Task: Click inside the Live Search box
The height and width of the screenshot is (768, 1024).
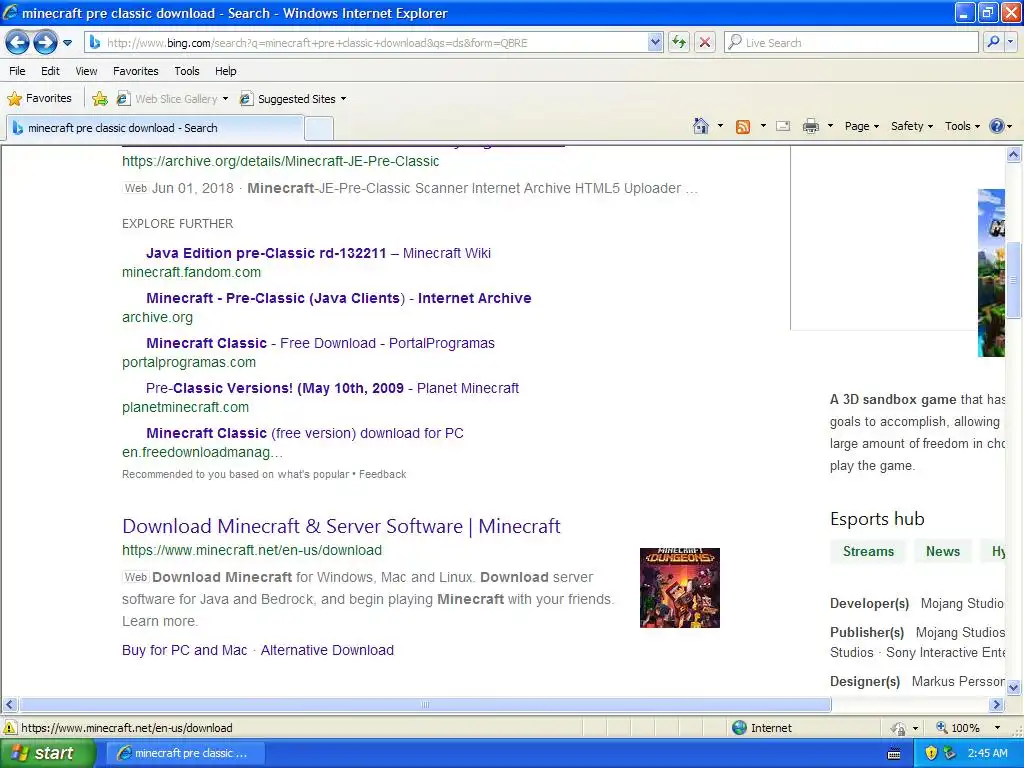Action: click(x=850, y=43)
